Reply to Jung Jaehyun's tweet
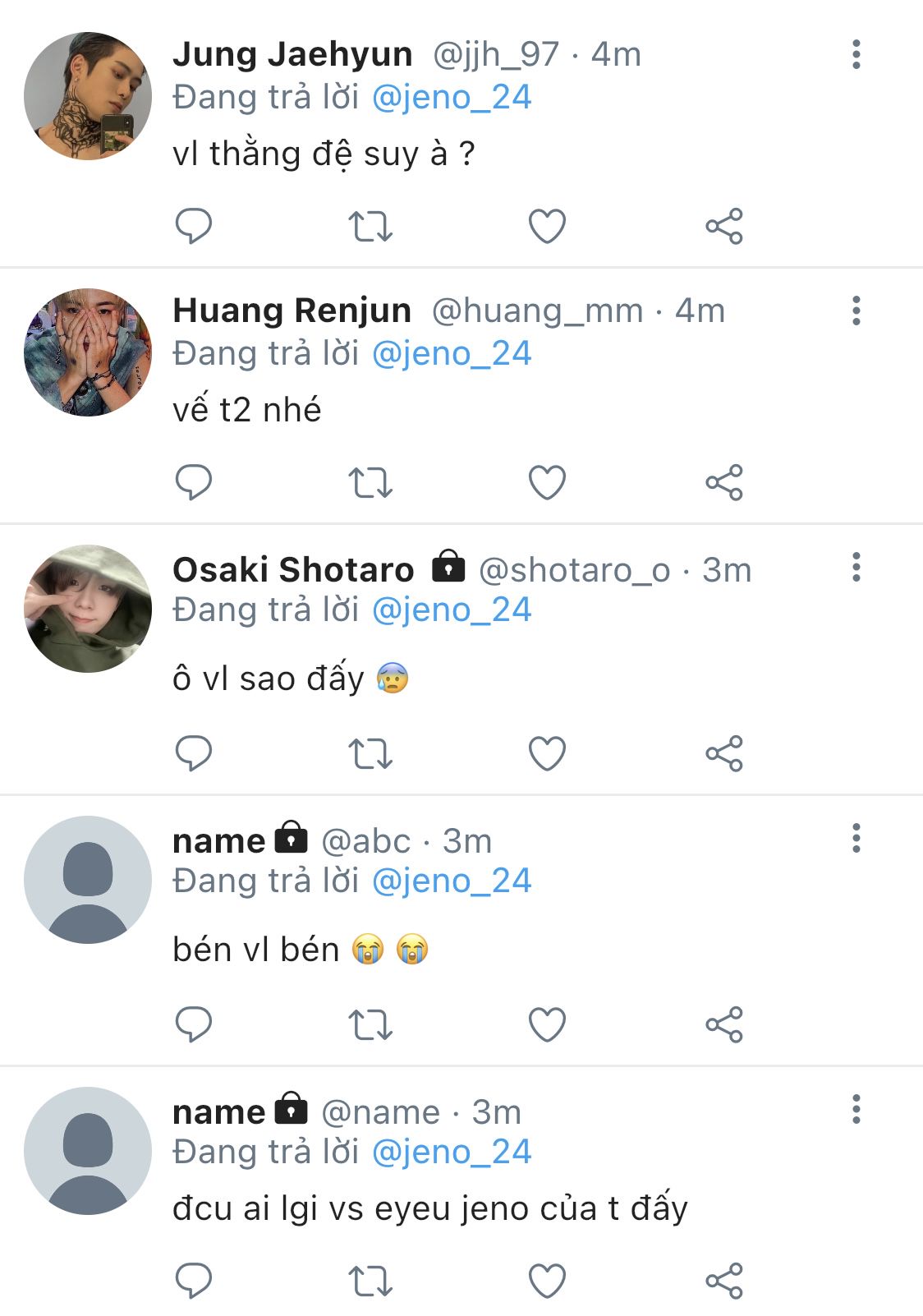Image resolution: width=923 pixels, height=1316 pixels. (x=194, y=226)
